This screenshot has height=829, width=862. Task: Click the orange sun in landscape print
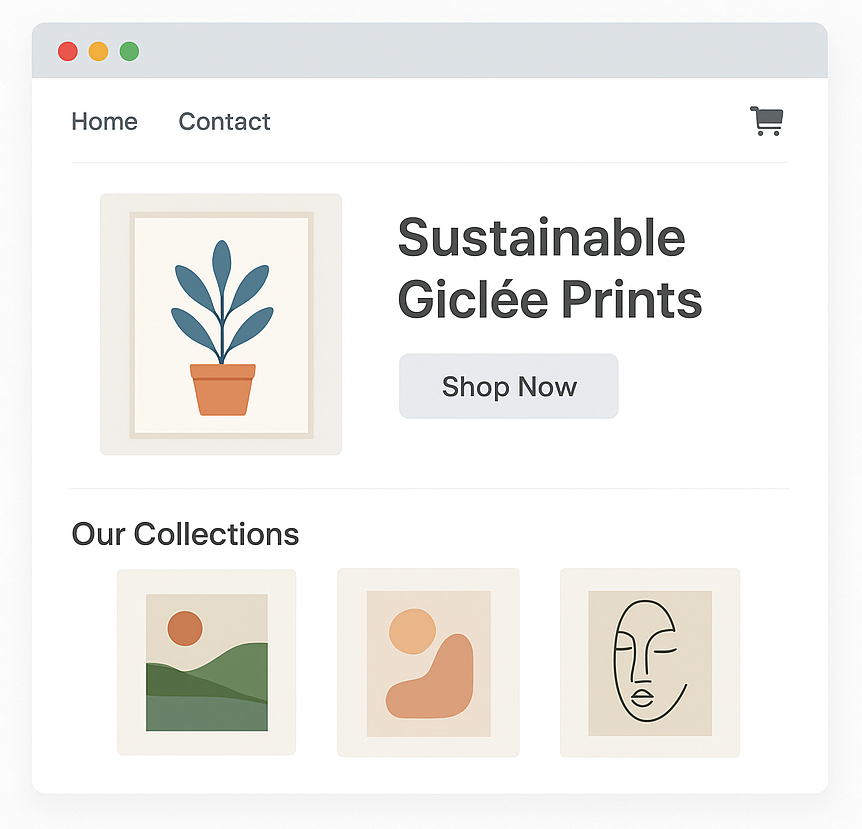[185, 628]
